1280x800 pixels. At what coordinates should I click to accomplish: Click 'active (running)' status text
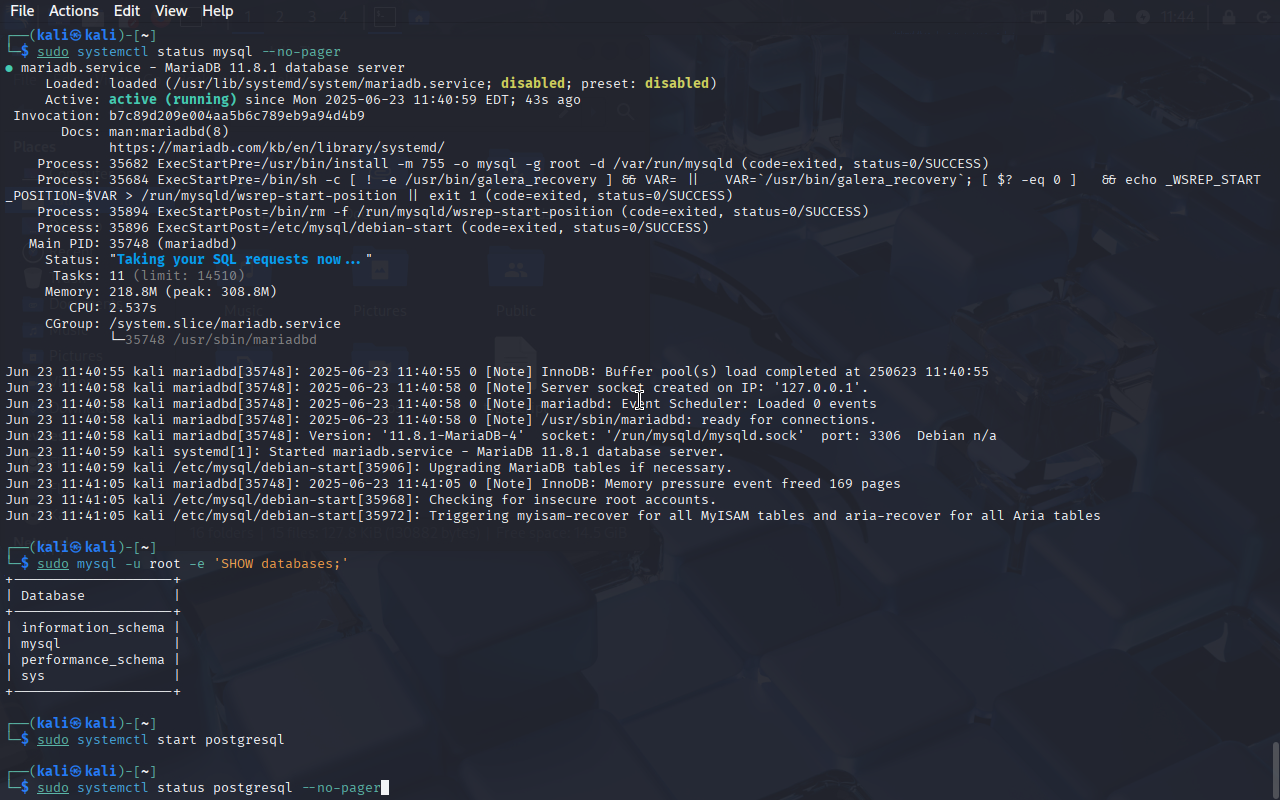tap(173, 99)
